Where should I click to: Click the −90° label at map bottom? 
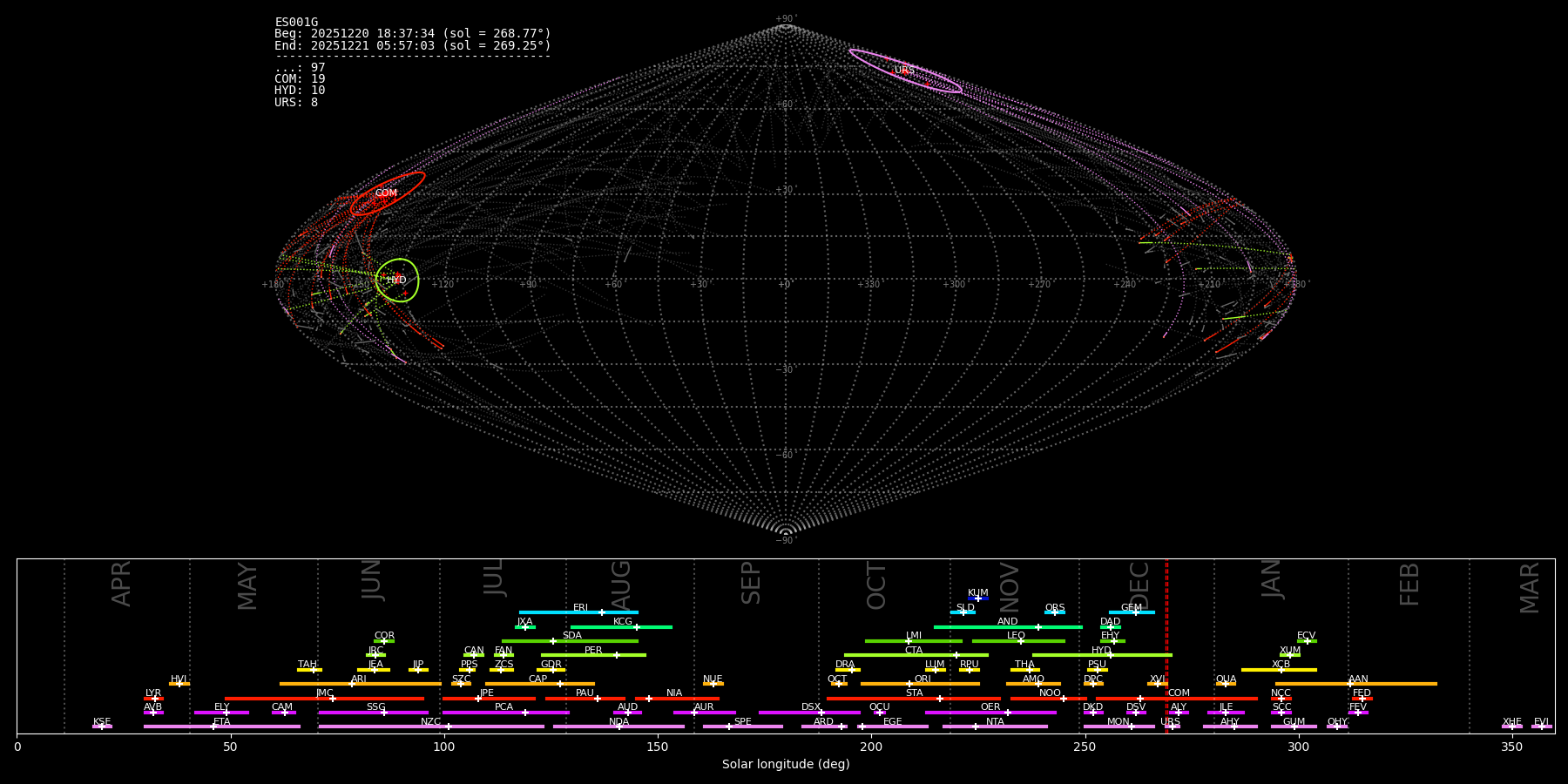click(786, 540)
